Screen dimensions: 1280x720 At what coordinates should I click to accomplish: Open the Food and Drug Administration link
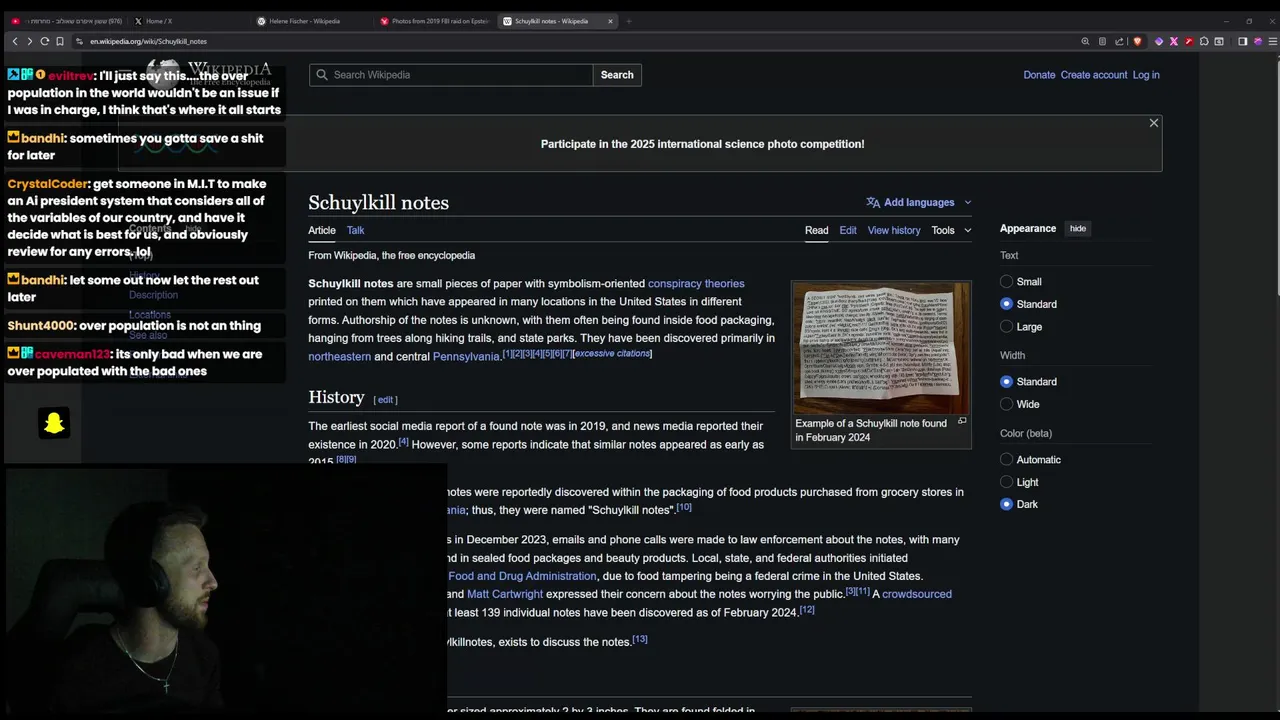coord(522,576)
